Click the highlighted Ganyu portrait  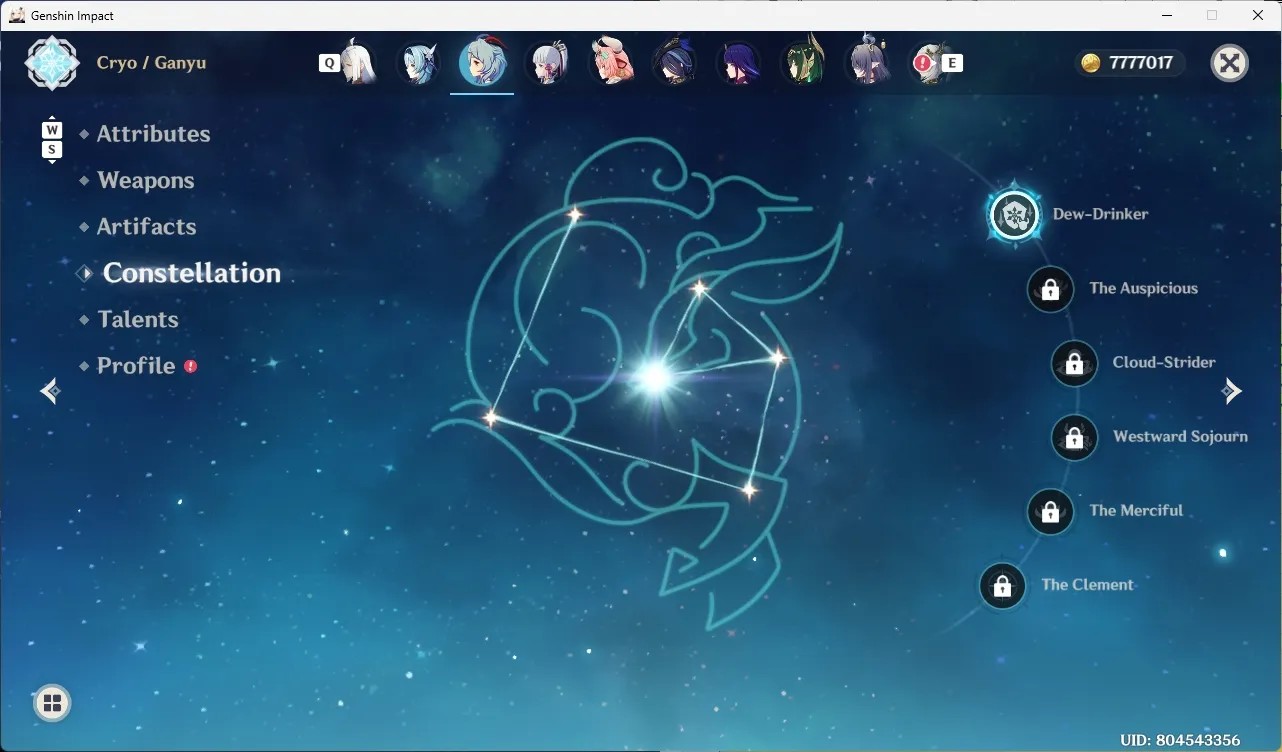click(x=482, y=63)
